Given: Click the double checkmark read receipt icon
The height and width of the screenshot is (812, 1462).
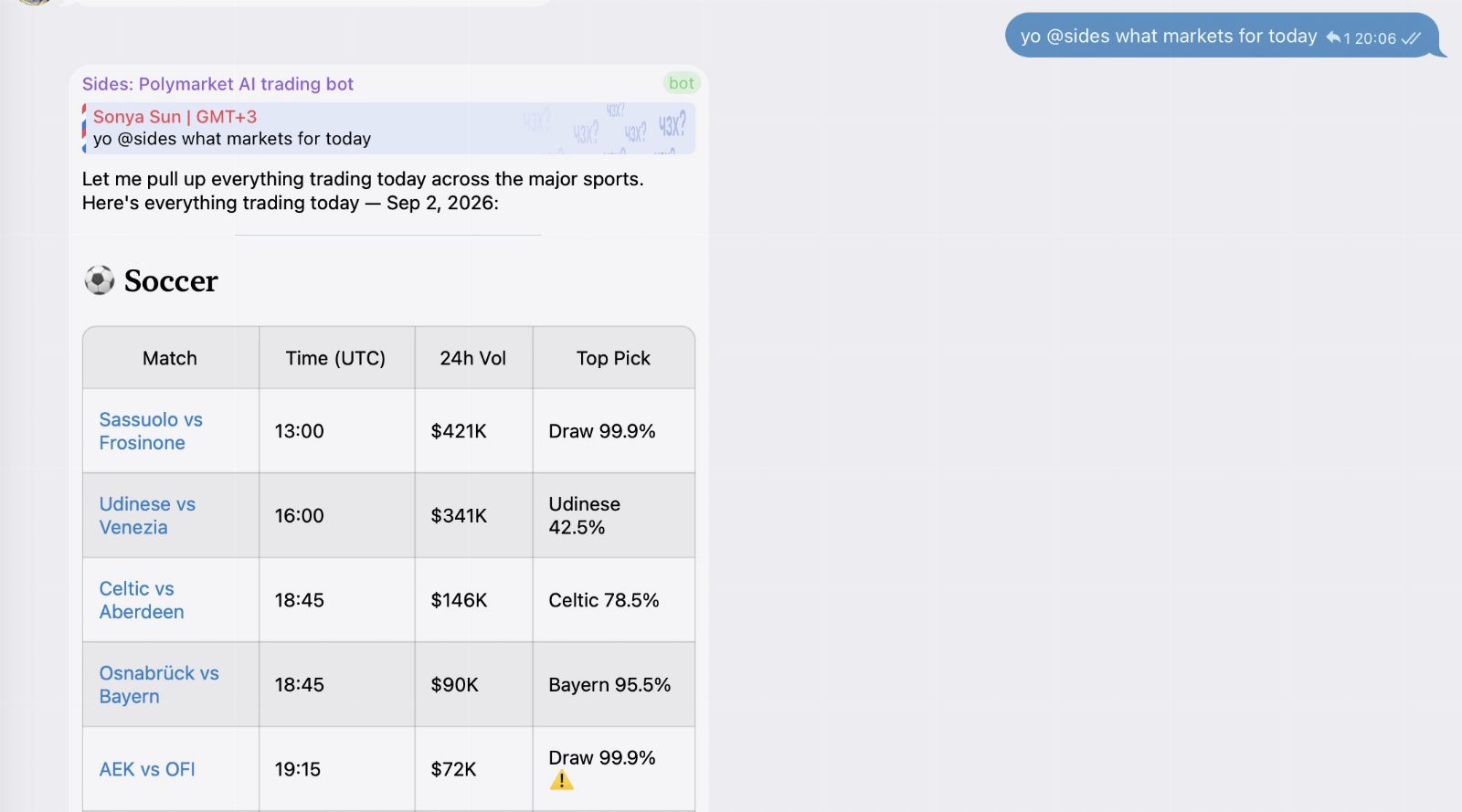Looking at the screenshot, I should click(1411, 37).
